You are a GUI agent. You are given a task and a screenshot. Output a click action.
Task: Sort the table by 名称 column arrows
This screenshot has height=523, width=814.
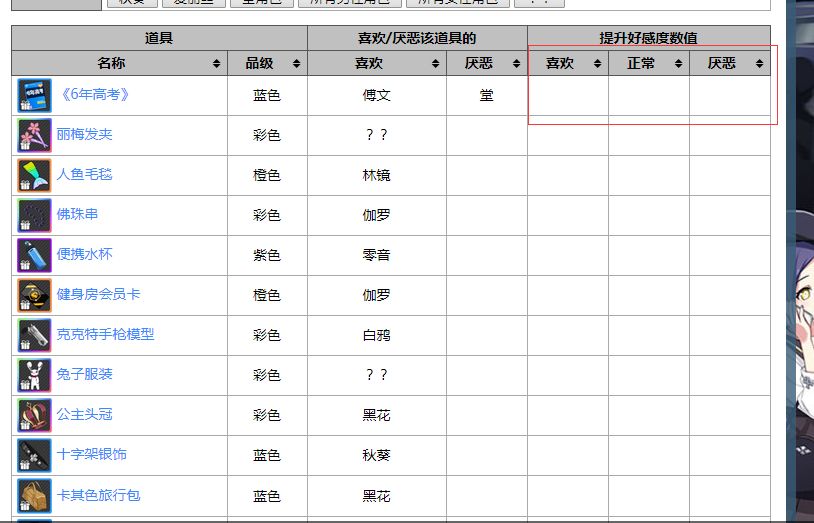(216, 64)
